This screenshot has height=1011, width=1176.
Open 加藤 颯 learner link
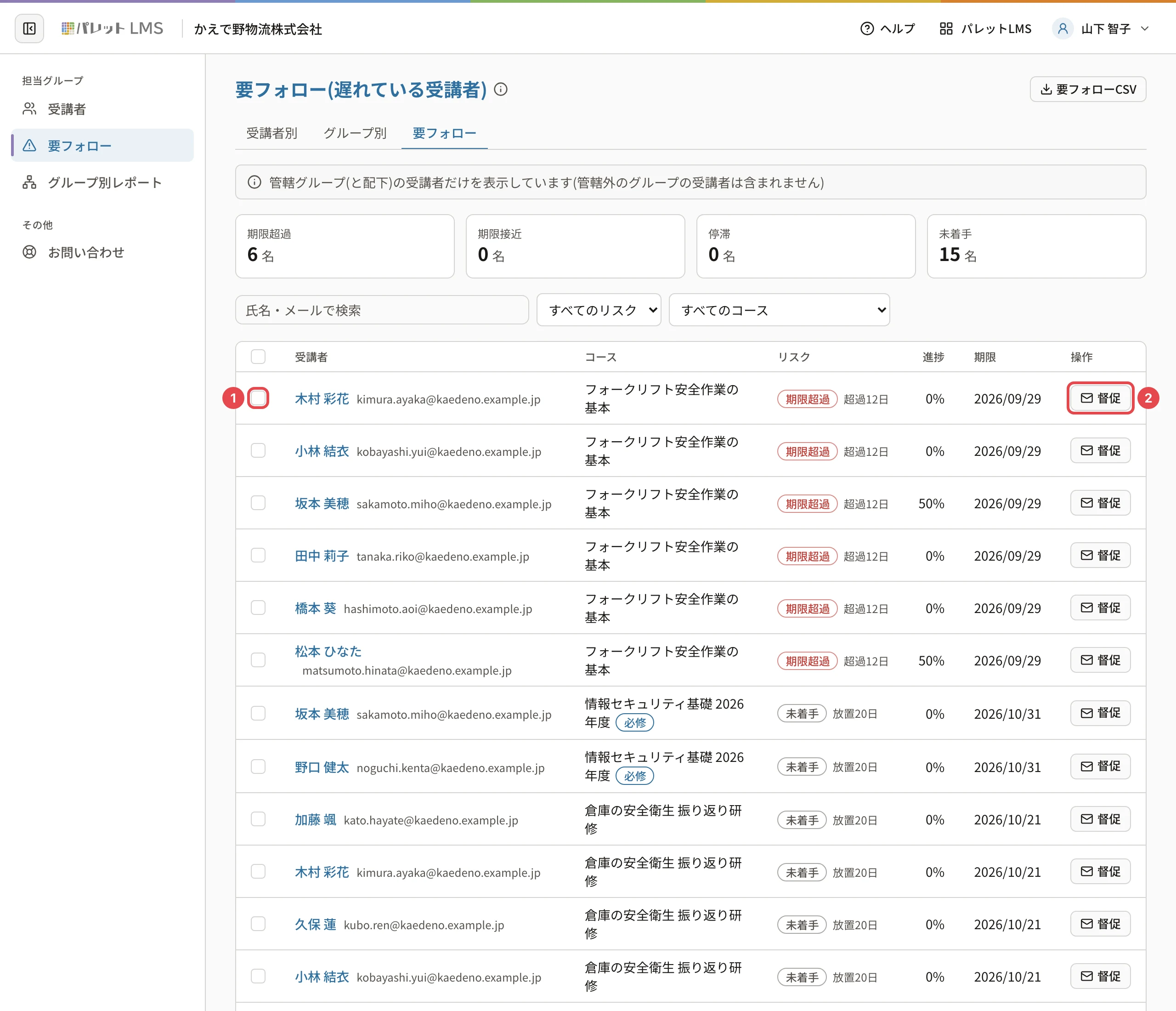click(x=316, y=820)
